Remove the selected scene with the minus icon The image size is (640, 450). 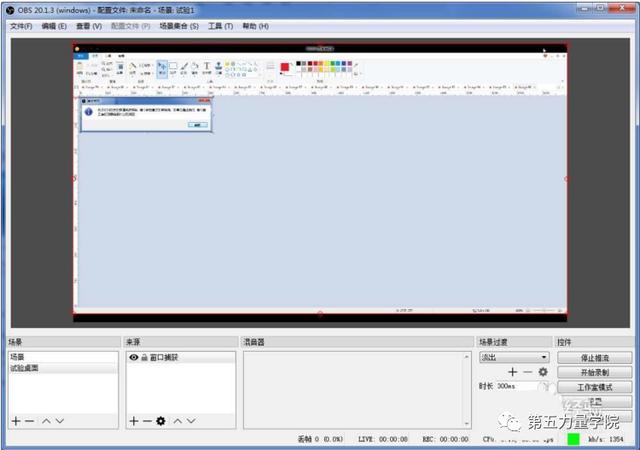[x=29, y=421]
